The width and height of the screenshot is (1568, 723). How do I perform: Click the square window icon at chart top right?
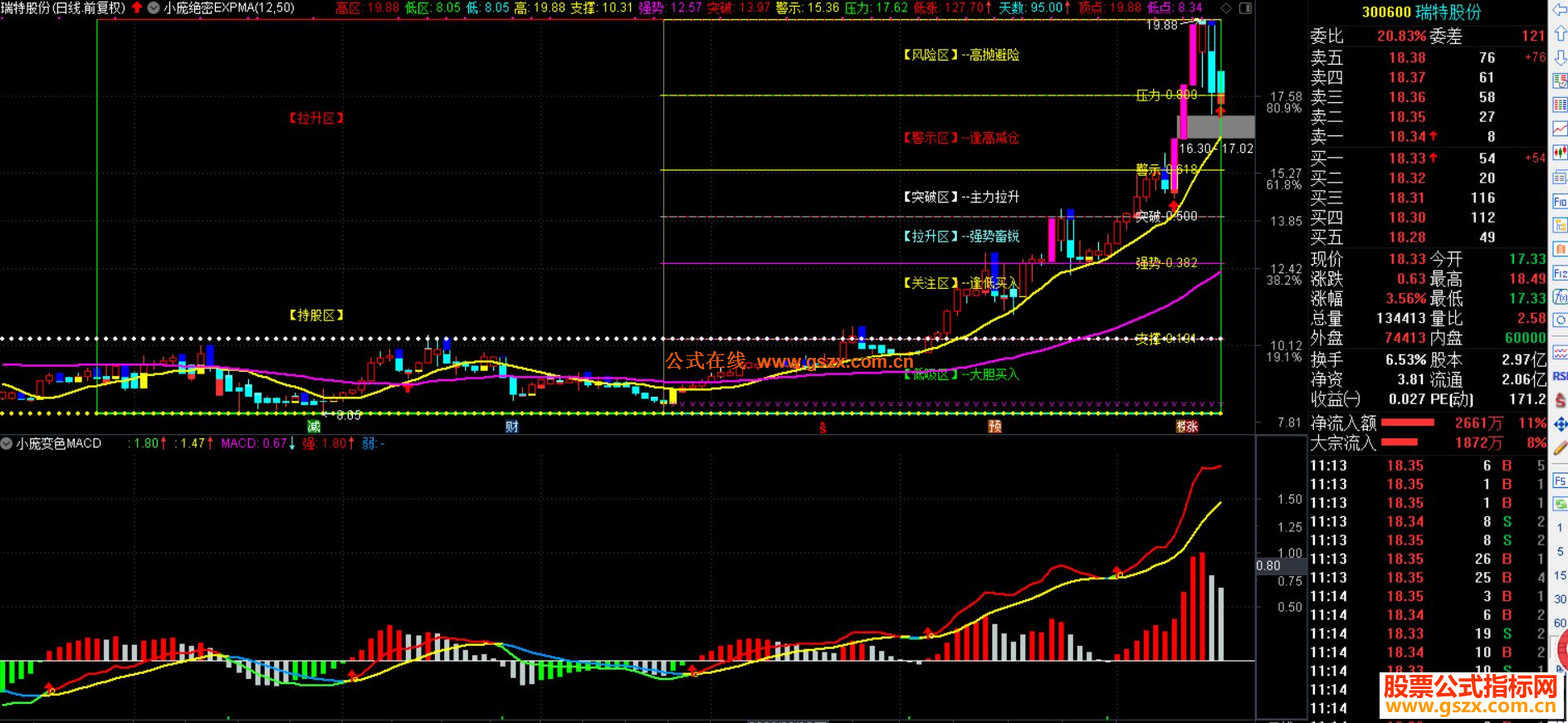coord(1245,8)
